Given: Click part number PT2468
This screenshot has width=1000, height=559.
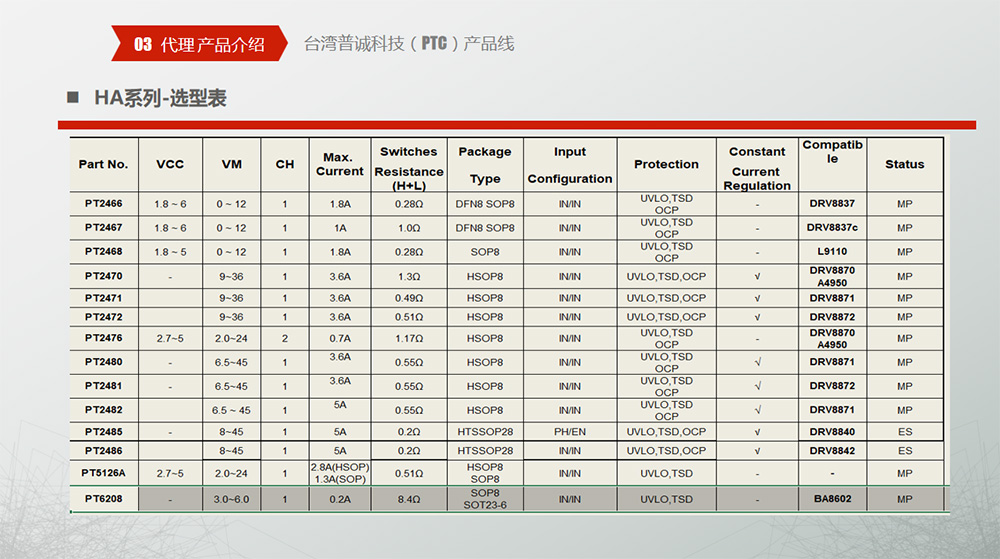Looking at the screenshot, I should click(x=103, y=251).
